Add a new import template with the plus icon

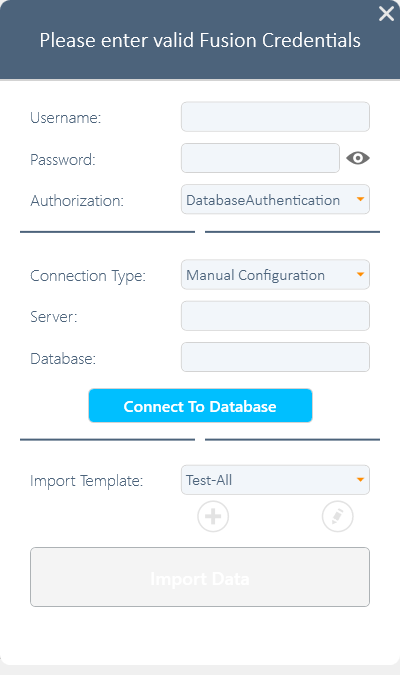pos(213,516)
